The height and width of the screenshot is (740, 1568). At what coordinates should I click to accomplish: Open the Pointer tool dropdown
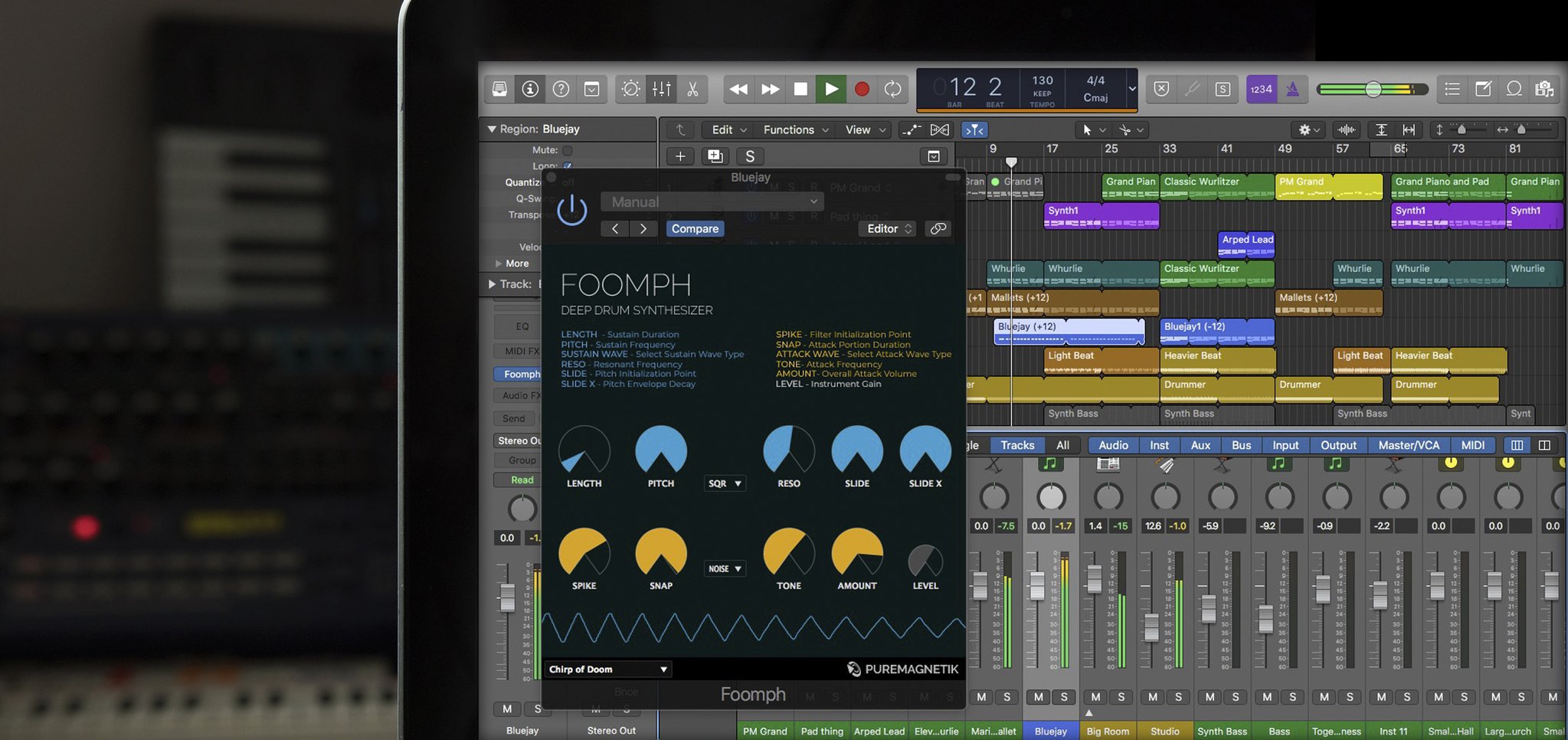point(1093,129)
